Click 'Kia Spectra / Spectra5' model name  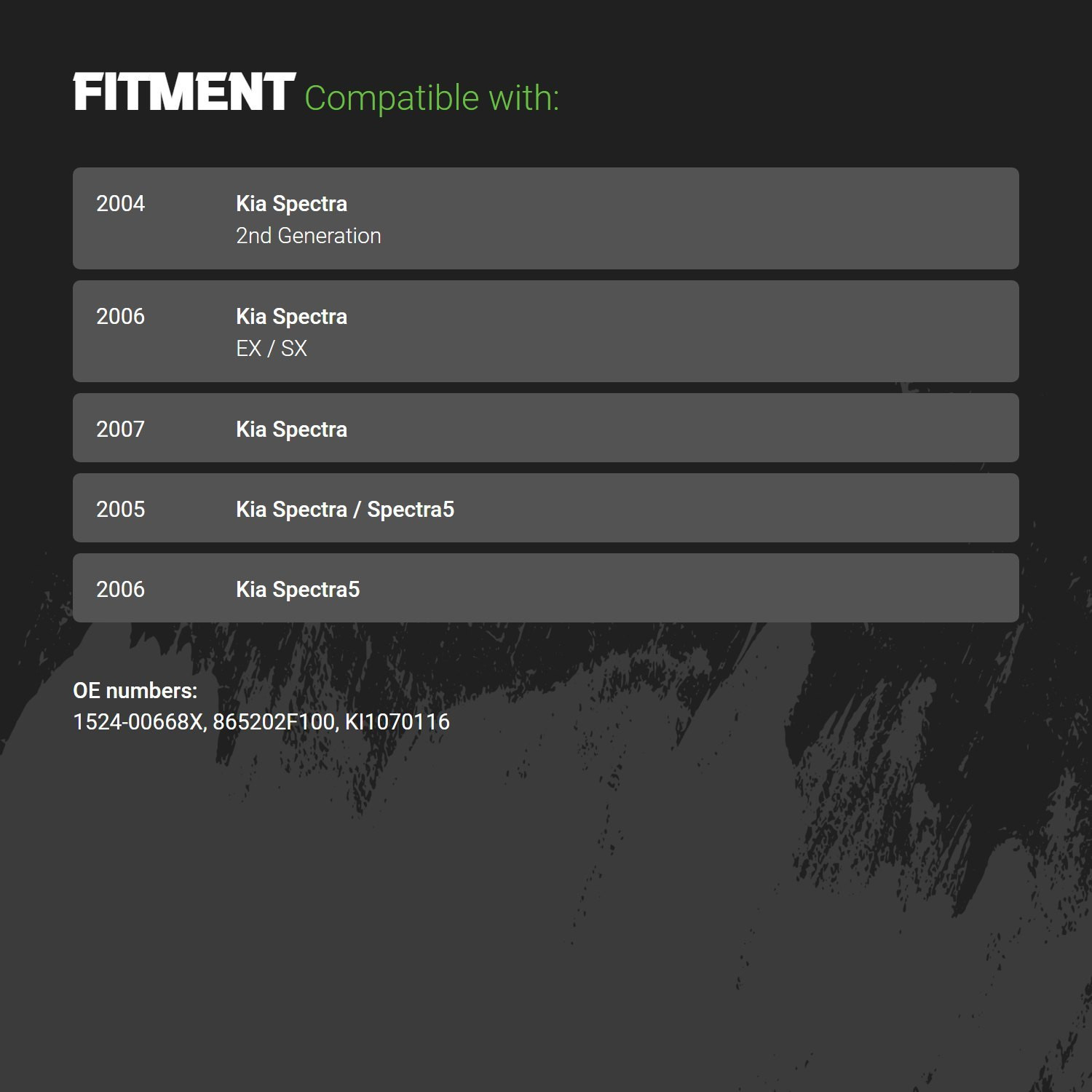click(345, 510)
